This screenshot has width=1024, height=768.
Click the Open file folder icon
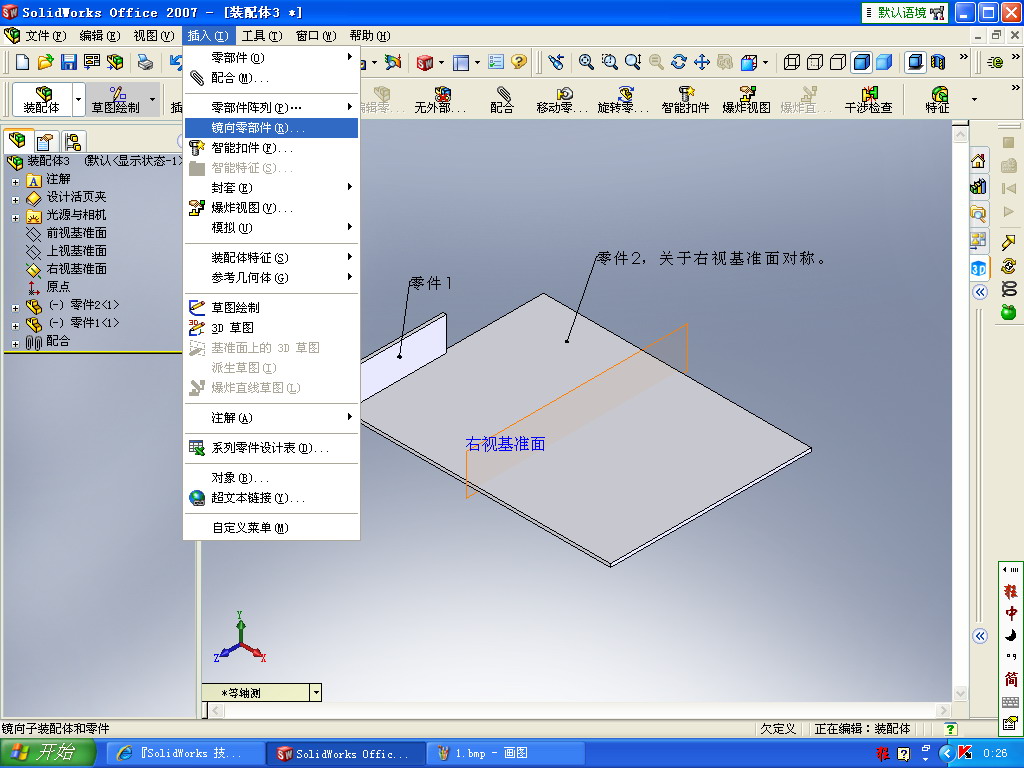45,62
